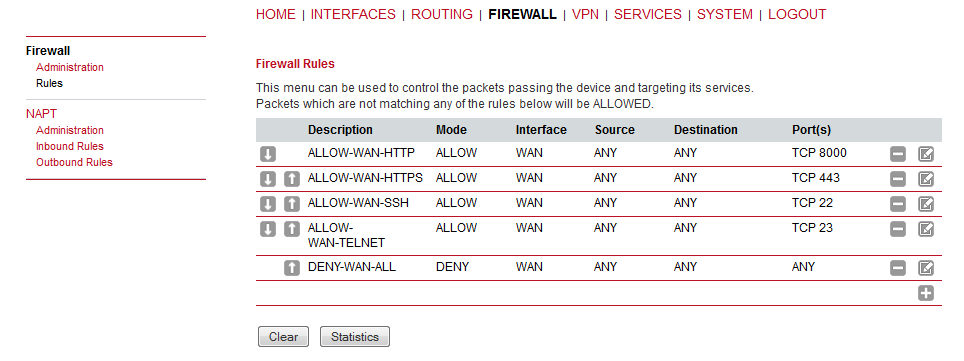Move ALLOW-WAN-SSH rule down
This screenshot has height=361, width=964.
click(x=267, y=204)
